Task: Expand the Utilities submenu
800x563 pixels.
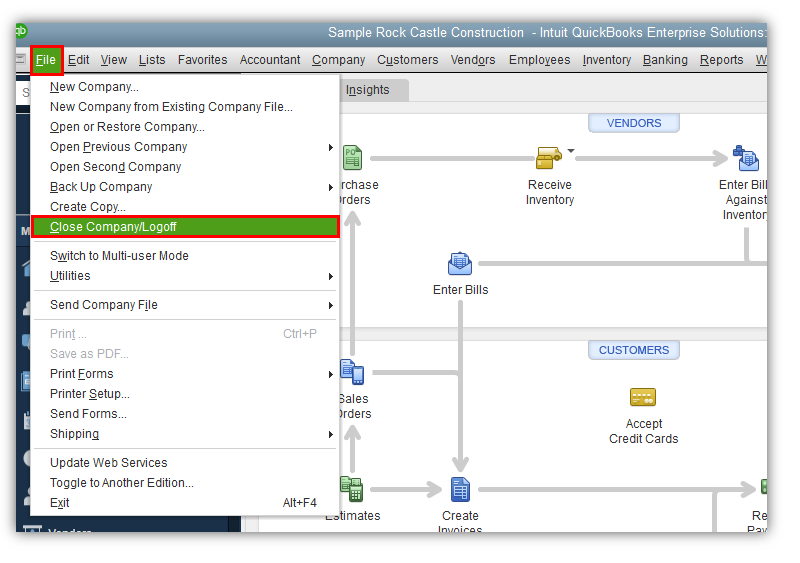Action: pyautogui.click(x=185, y=276)
